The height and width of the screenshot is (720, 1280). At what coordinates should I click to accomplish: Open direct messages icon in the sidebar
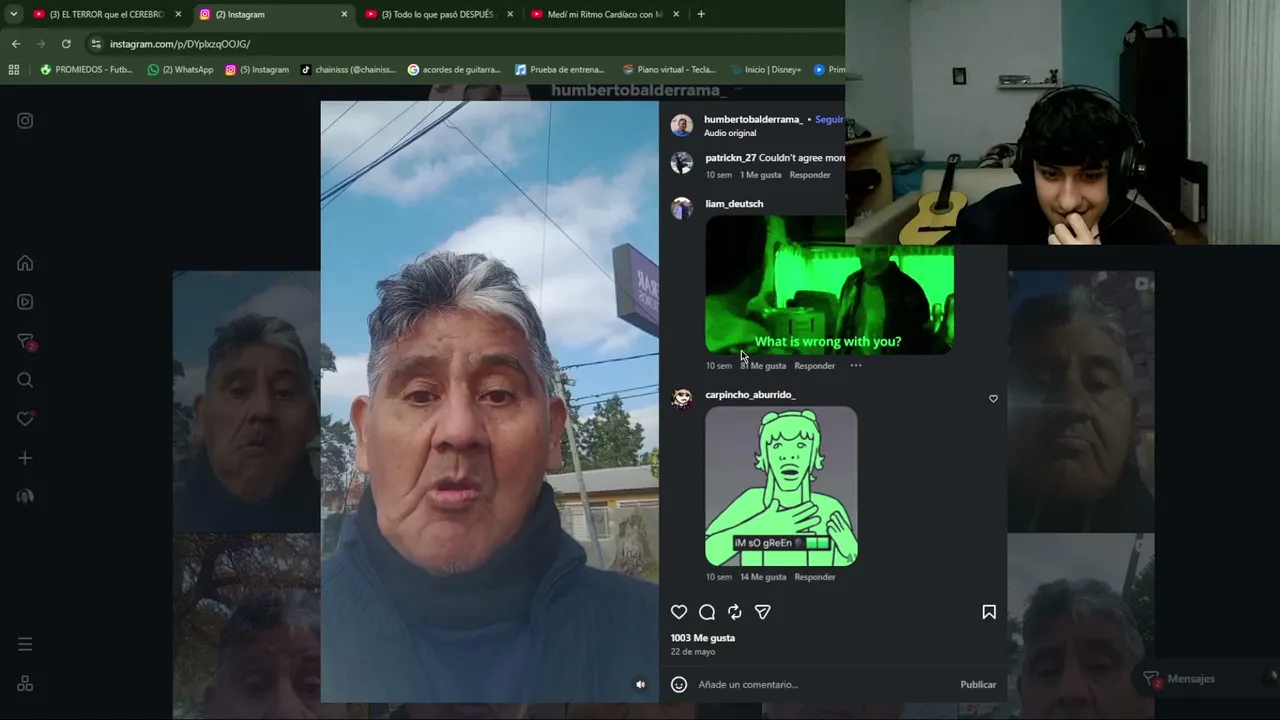click(26, 342)
